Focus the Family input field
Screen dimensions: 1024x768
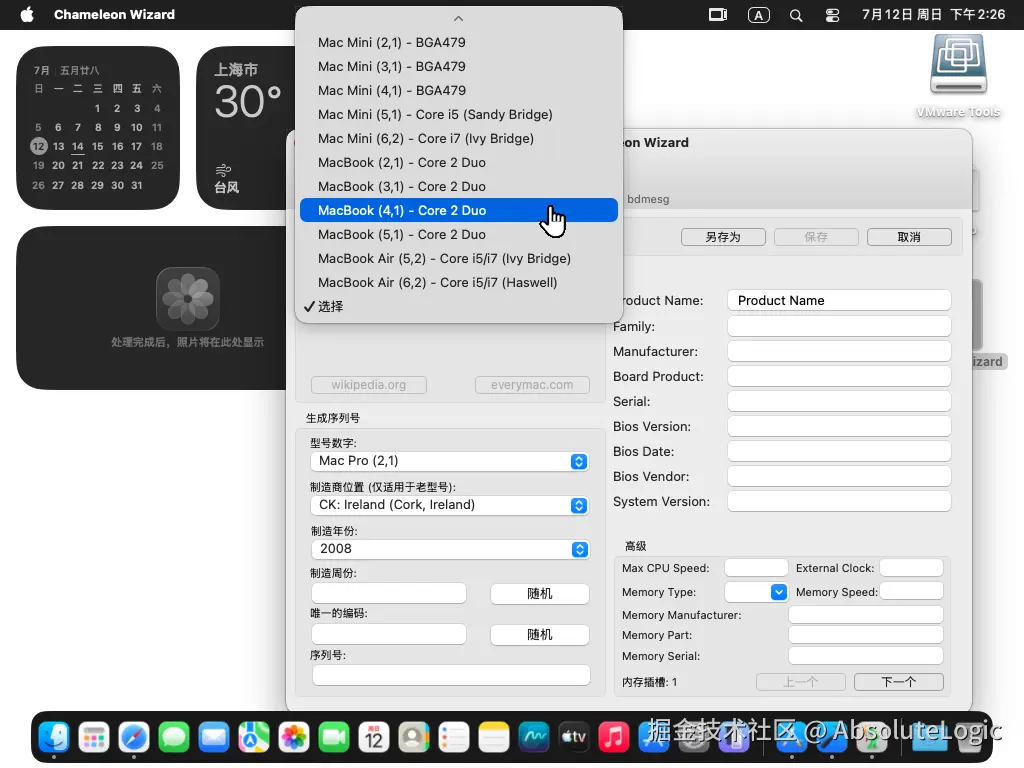(839, 326)
